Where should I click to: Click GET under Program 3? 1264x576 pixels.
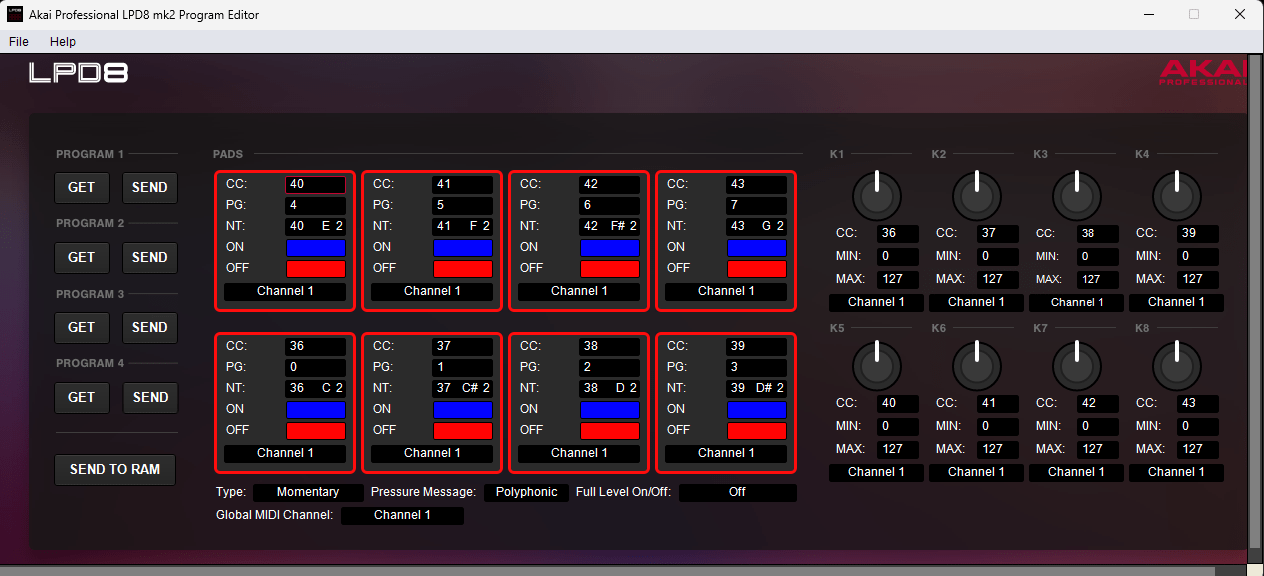(x=81, y=327)
